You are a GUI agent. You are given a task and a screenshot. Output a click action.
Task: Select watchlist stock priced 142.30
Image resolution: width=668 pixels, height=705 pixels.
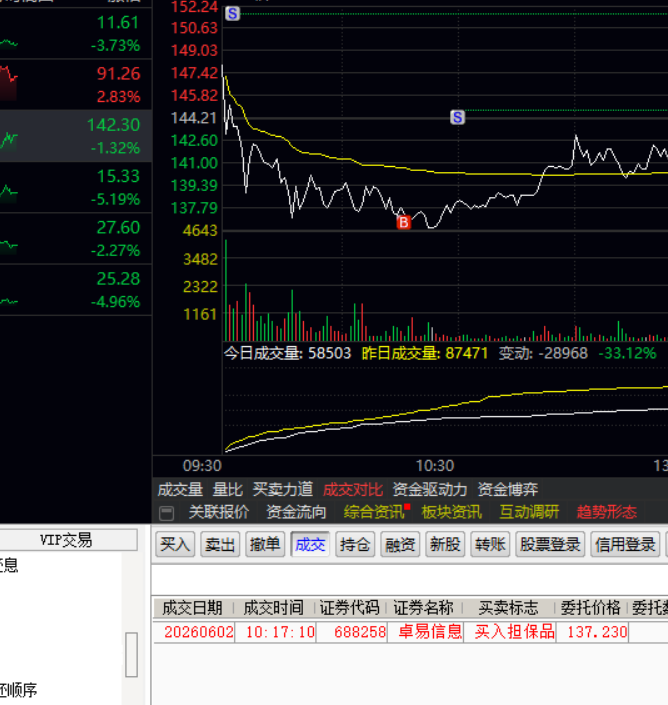76,135
